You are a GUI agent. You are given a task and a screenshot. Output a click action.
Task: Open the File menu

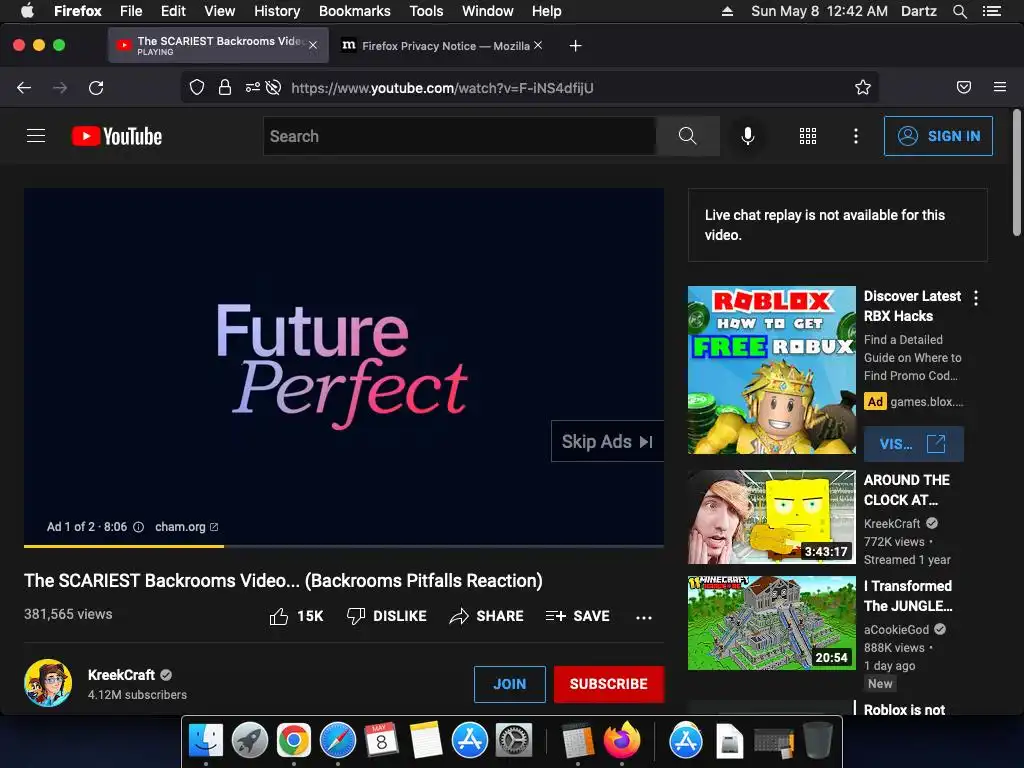coord(131,11)
